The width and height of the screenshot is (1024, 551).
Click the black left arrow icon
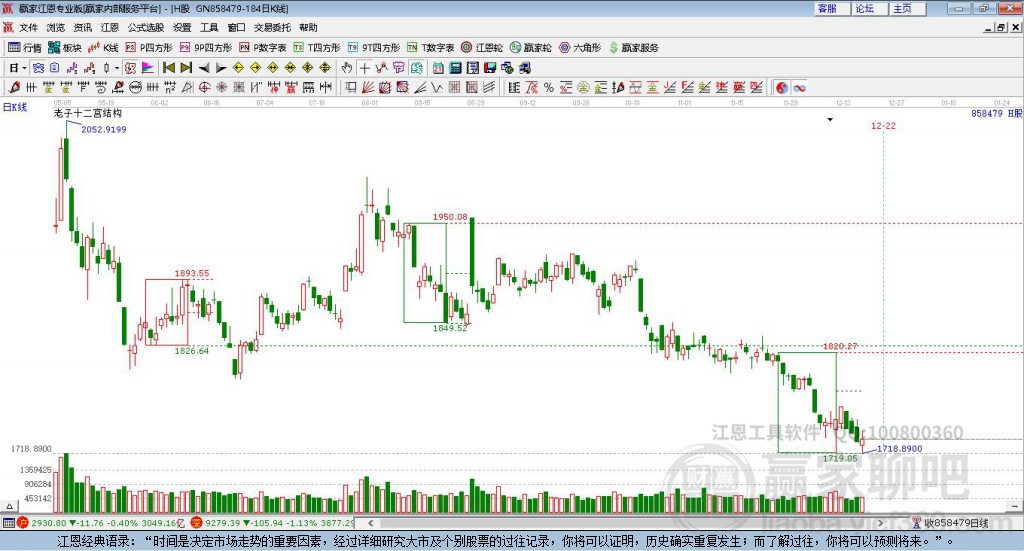204,68
